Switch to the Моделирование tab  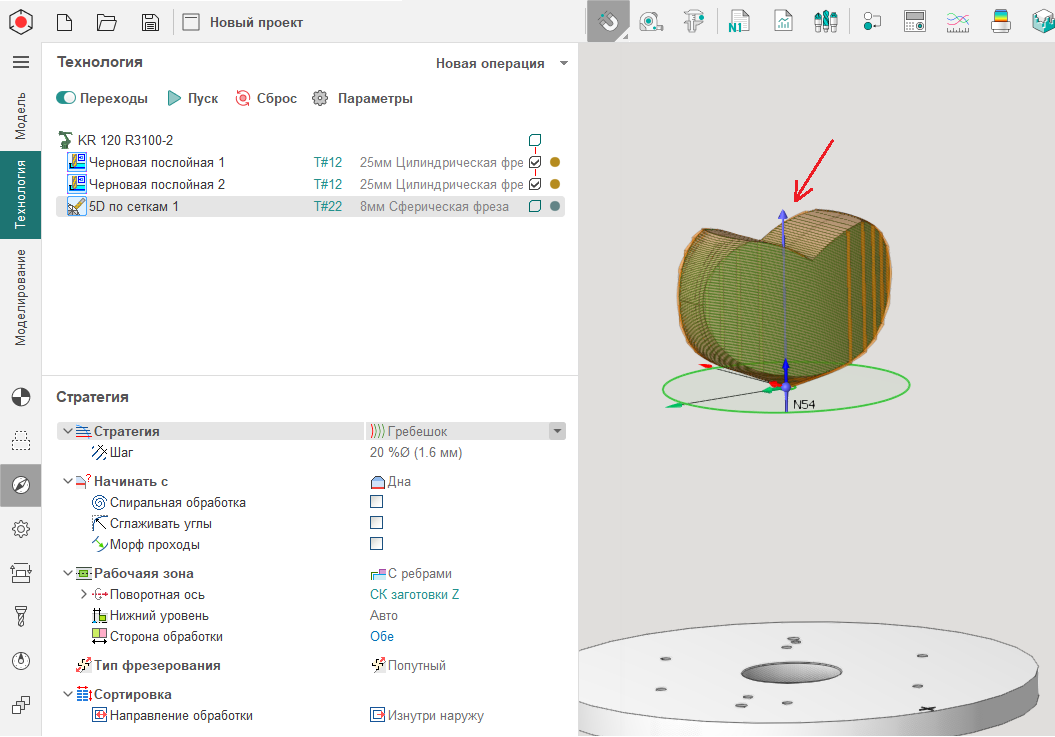tap(20, 297)
